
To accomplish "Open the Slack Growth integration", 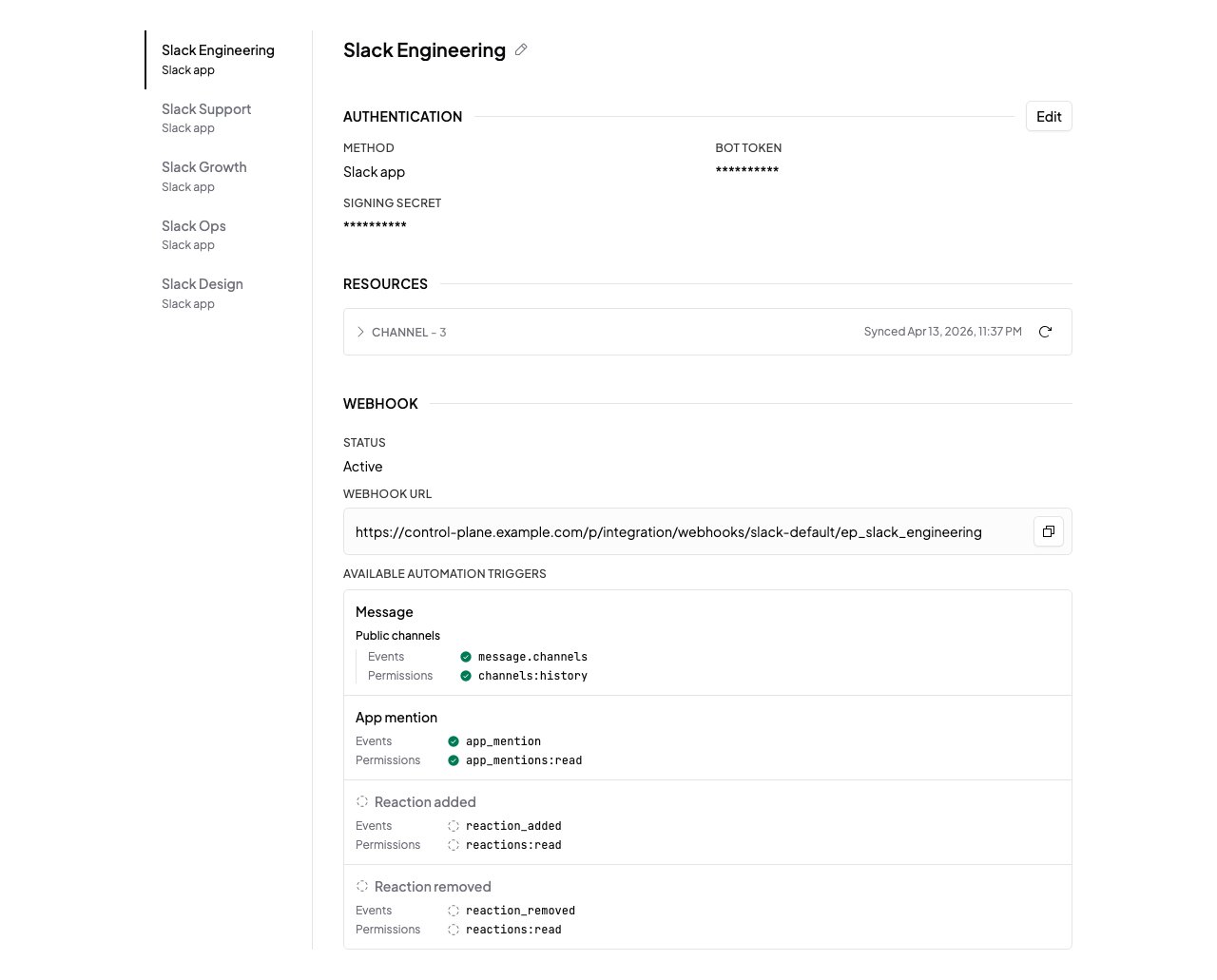I will coord(228,176).
